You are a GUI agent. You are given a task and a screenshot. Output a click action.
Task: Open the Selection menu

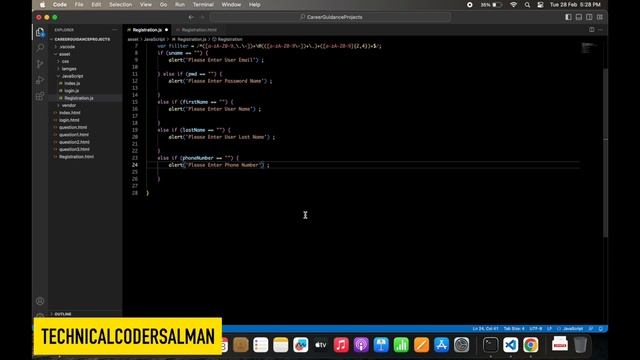point(120,5)
